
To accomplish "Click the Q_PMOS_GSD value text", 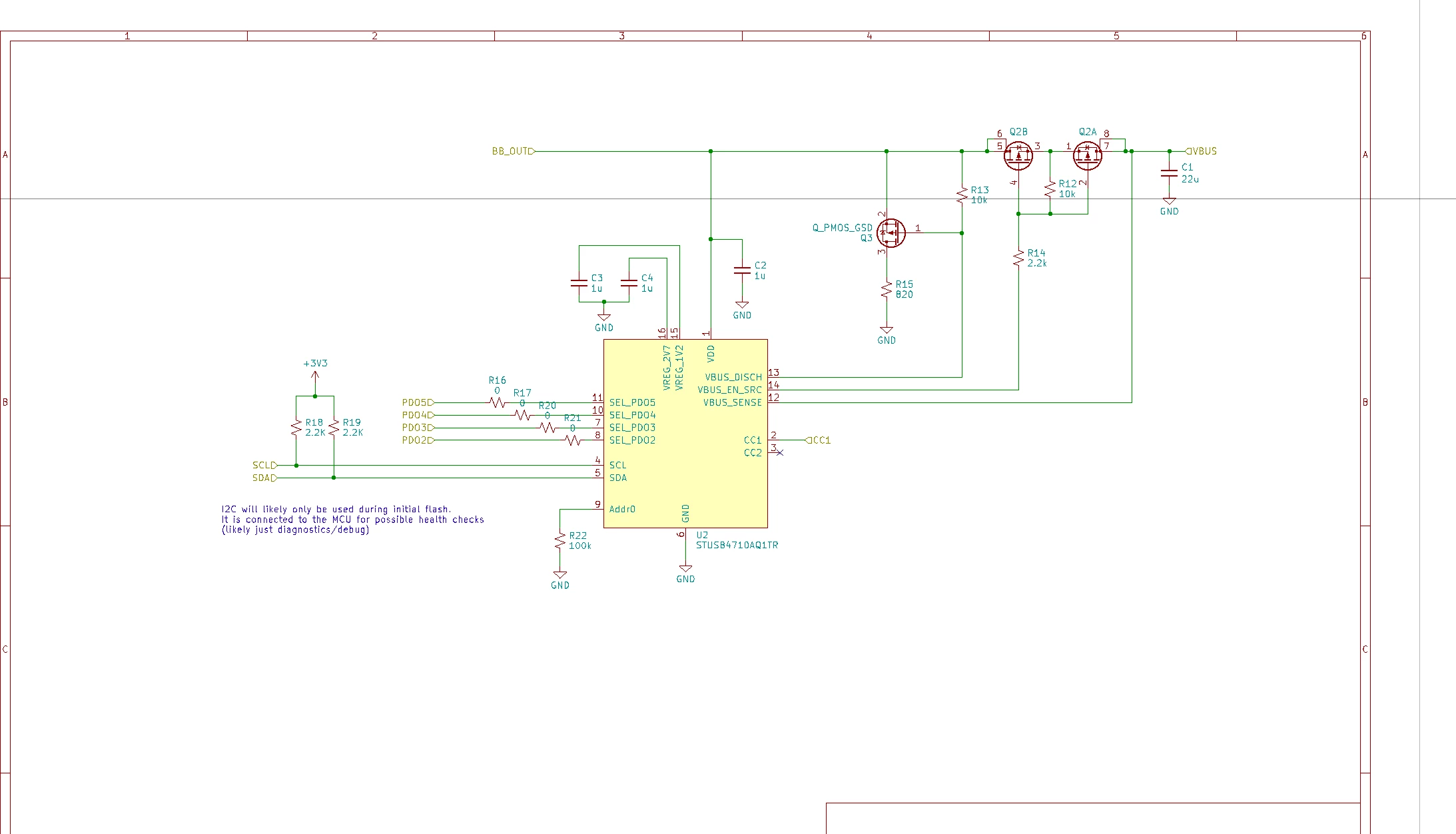I will [x=842, y=228].
